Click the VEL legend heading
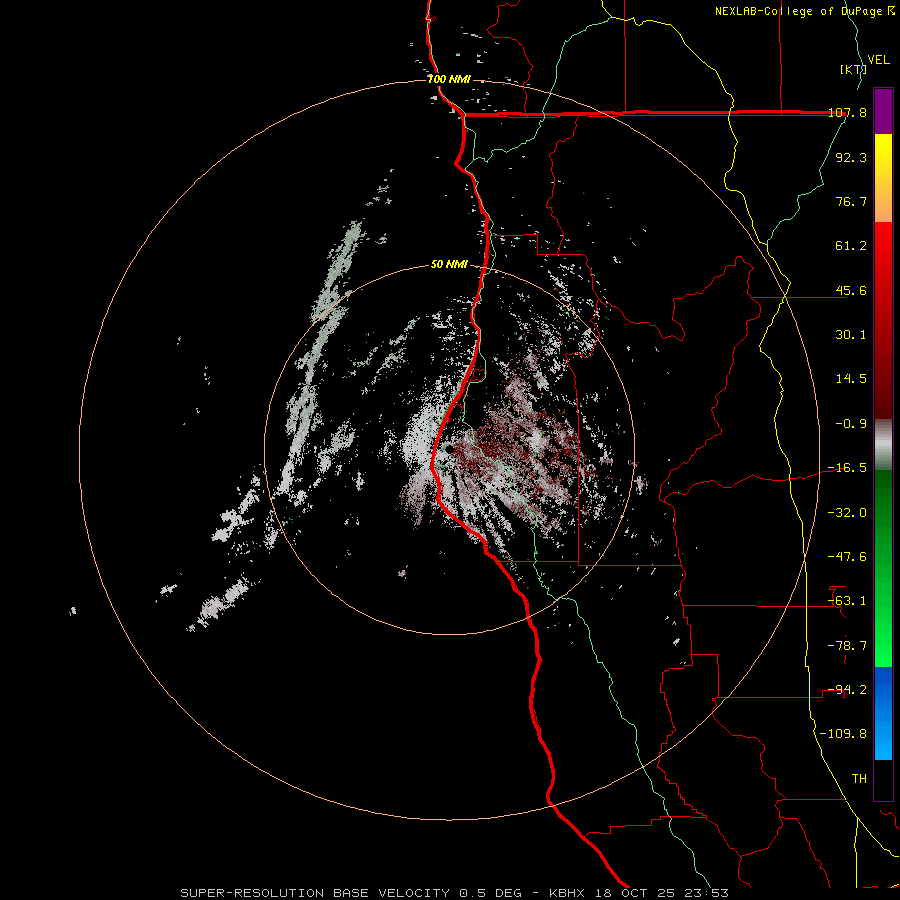Screen dimensions: 900x900 tap(878, 59)
